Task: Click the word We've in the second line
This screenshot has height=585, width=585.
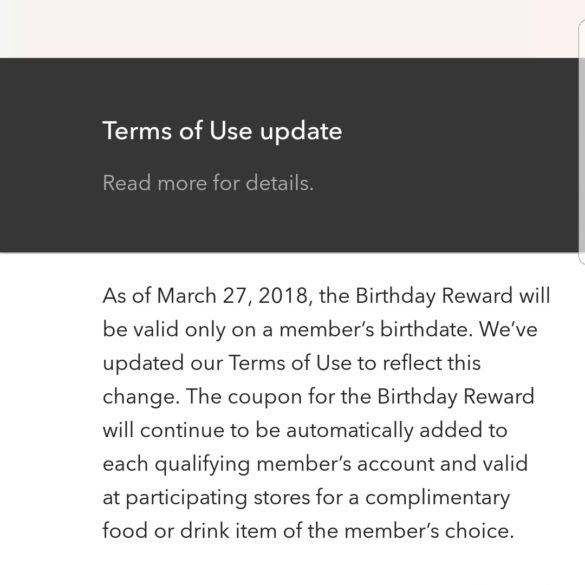Action: point(508,330)
